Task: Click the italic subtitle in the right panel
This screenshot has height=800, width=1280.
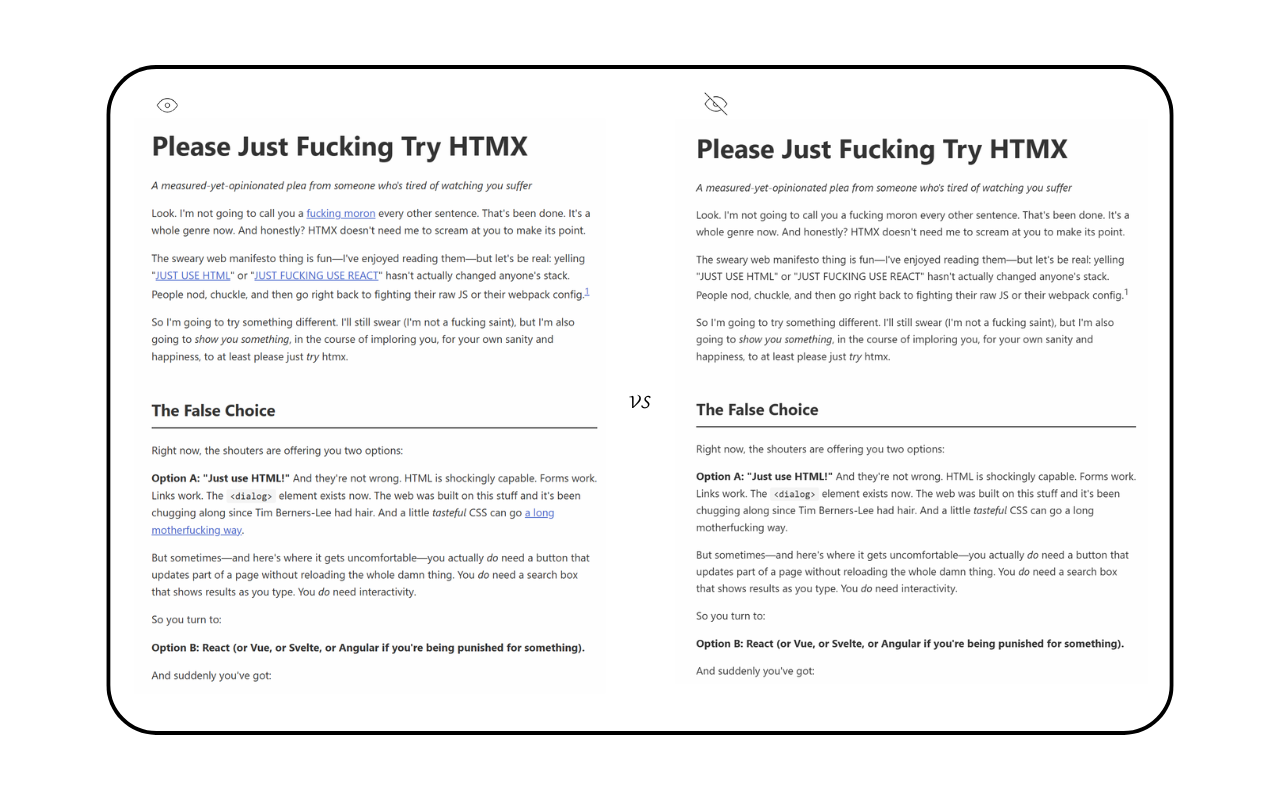Action: [x=884, y=188]
